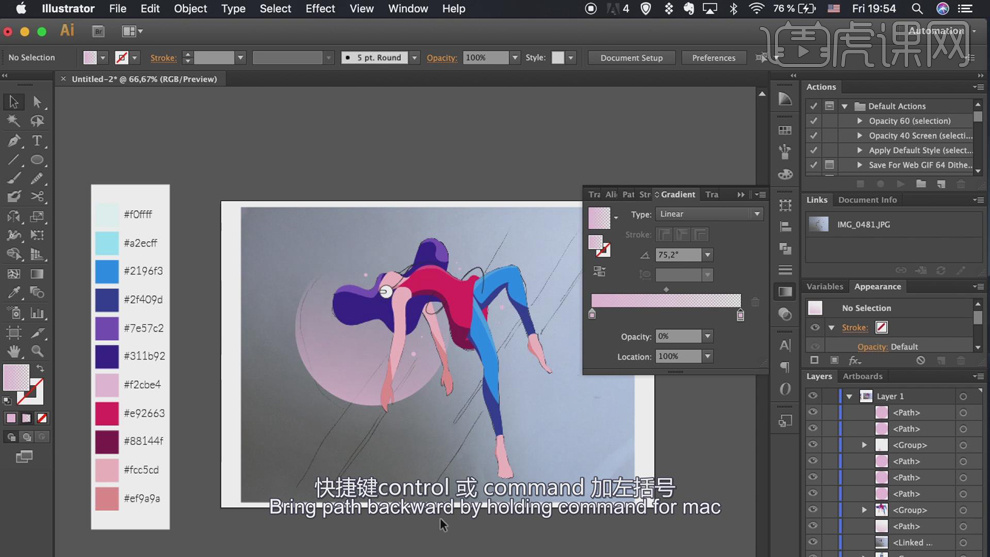Select the Hand tool
The width and height of the screenshot is (990, 557).
pos(14,351)
